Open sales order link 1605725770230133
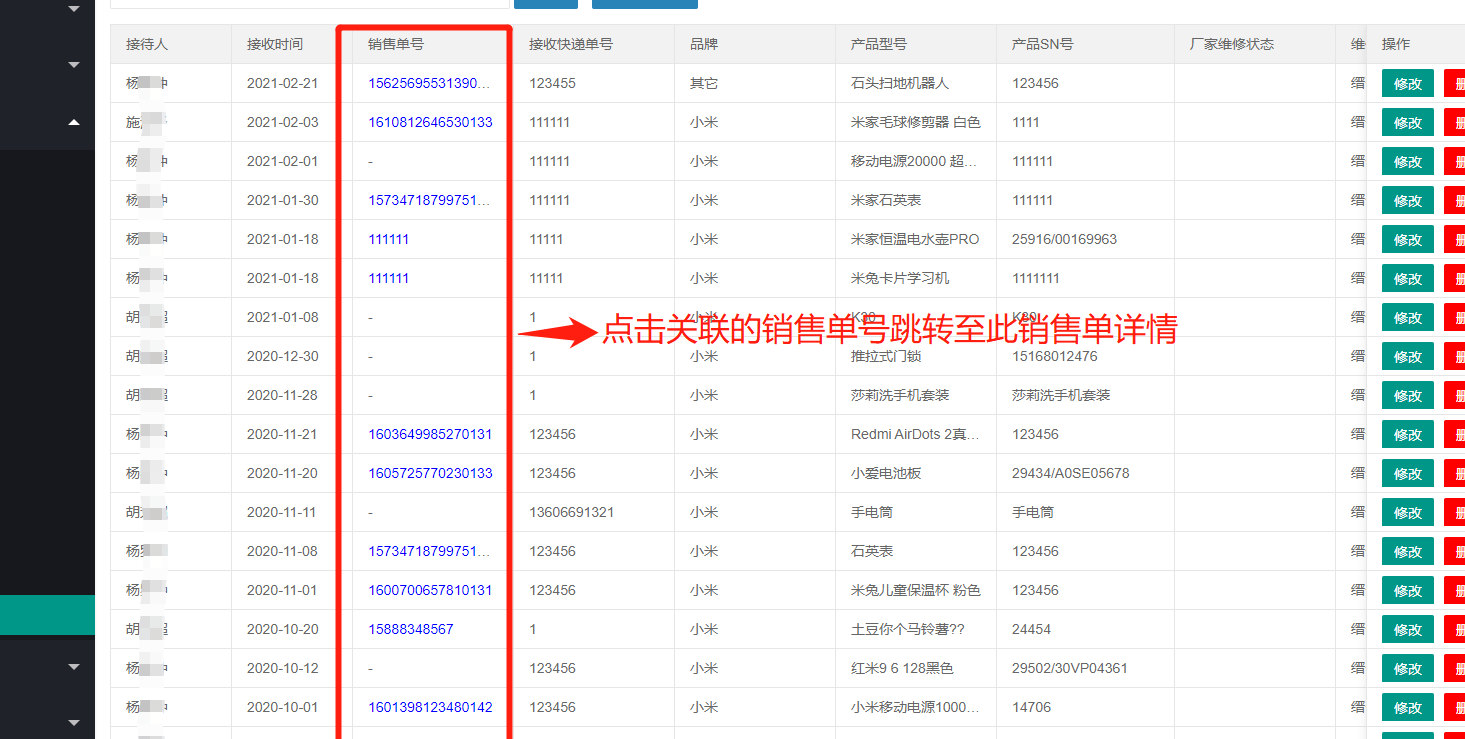The image size is (1465, 739). coord(430,473)
